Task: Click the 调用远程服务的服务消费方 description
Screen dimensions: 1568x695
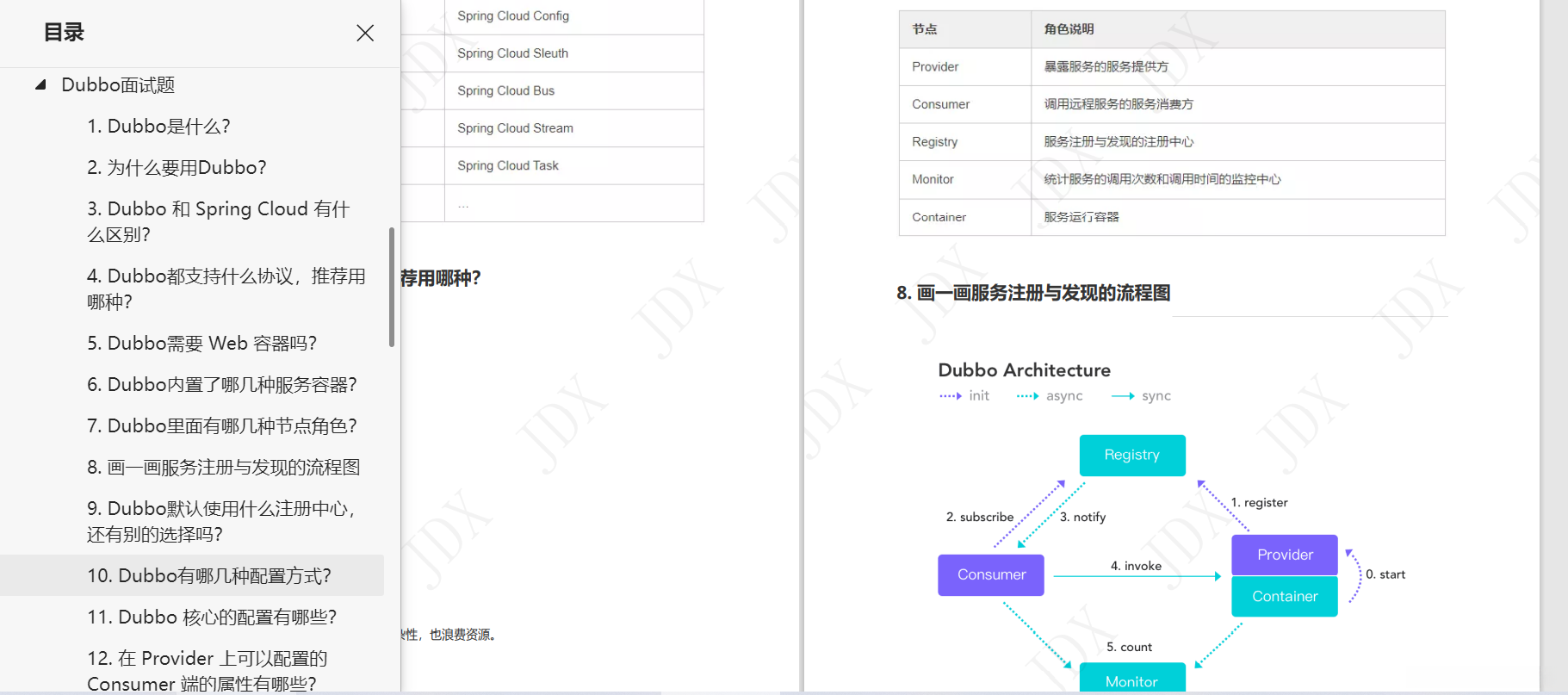Action: tap(1119, 104)
